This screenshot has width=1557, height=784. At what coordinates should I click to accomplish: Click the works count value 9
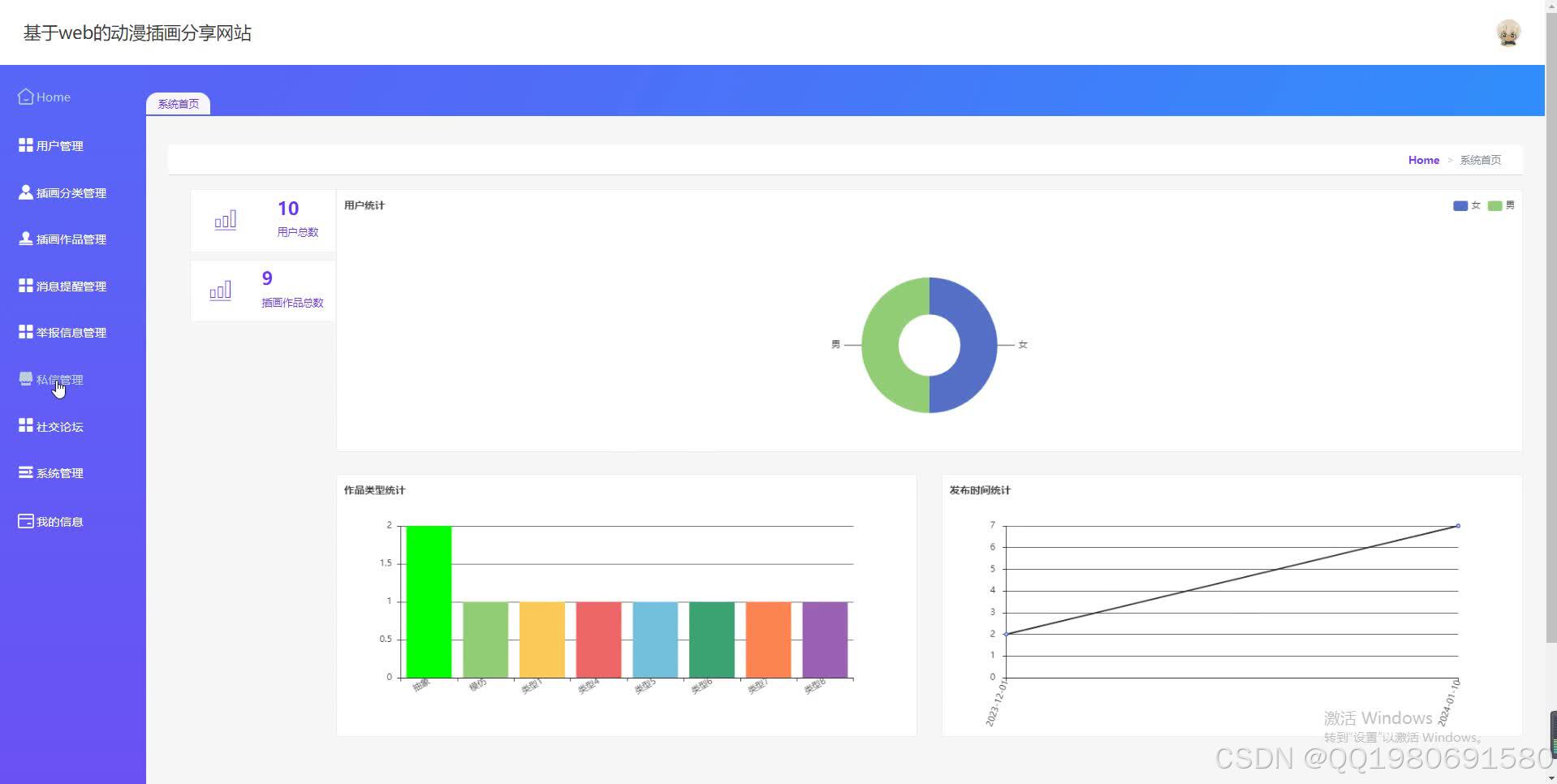[267, 278]
